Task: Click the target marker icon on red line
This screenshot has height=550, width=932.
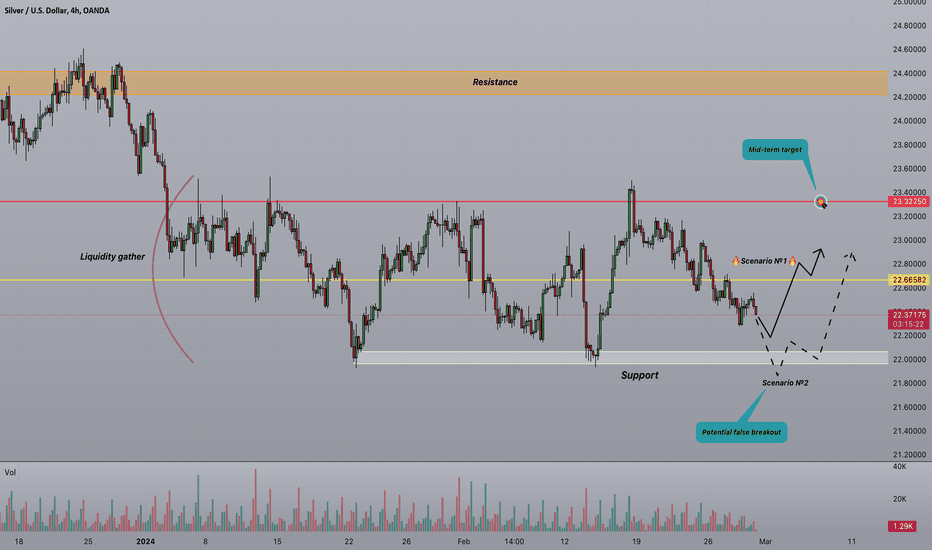Action: (821, 203)
